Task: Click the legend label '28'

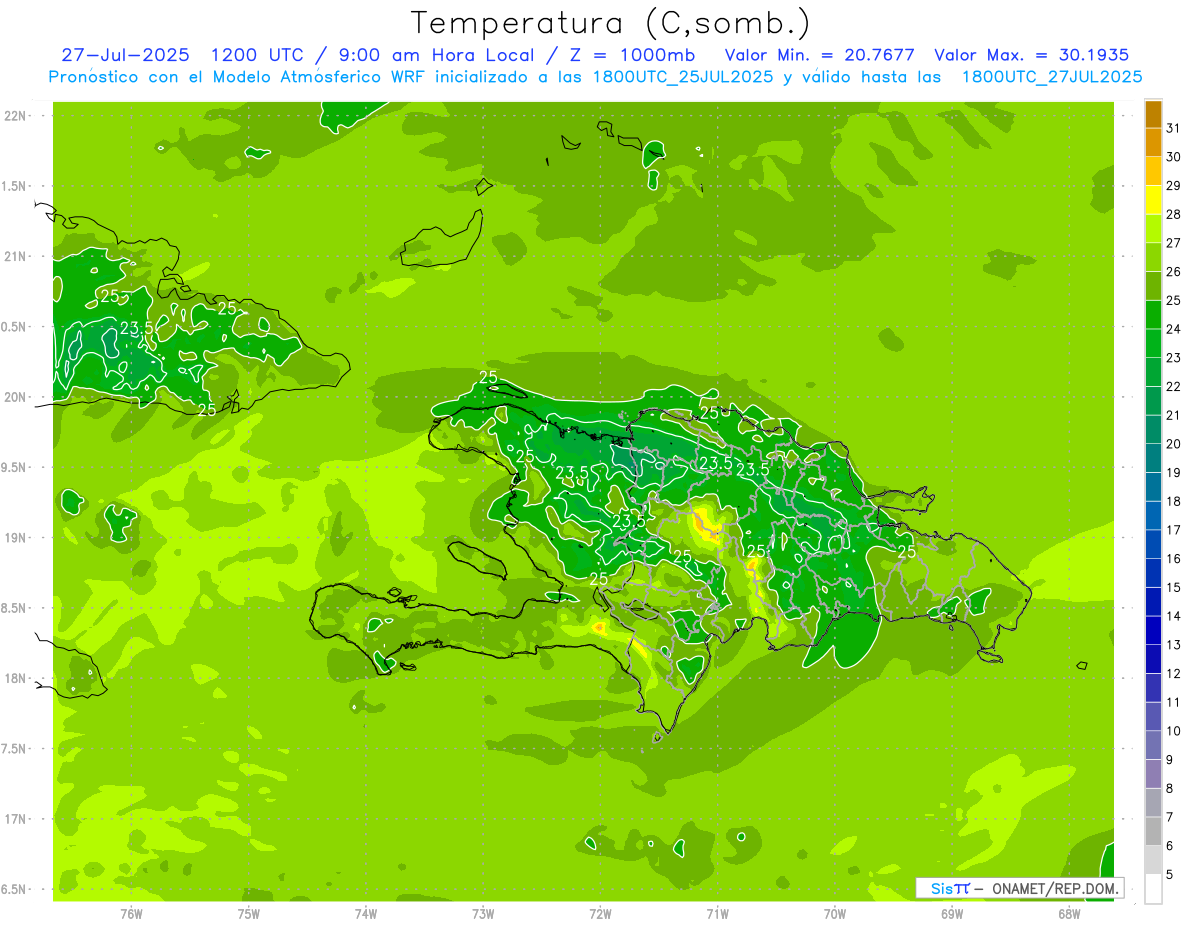Action: 1174,215
